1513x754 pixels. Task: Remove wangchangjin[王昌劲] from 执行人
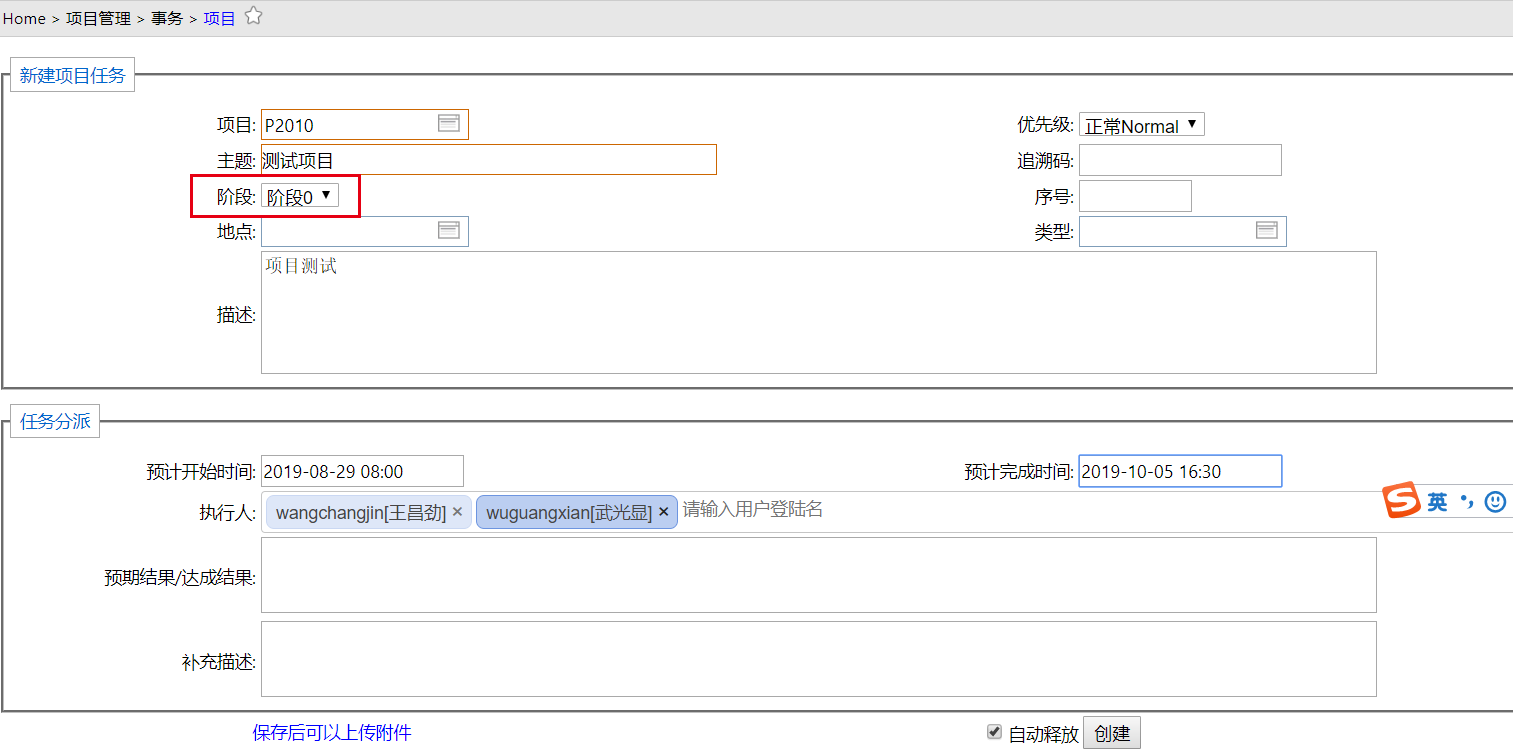tap(457, 512)
